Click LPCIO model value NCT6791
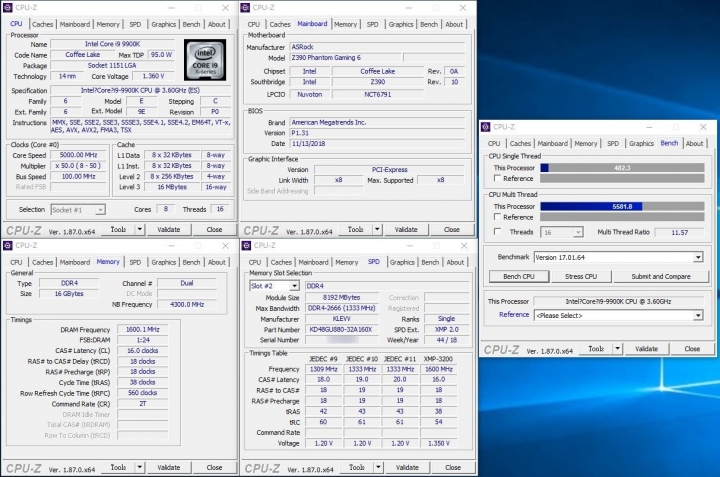720x477 pixels. tap(377, 95)
